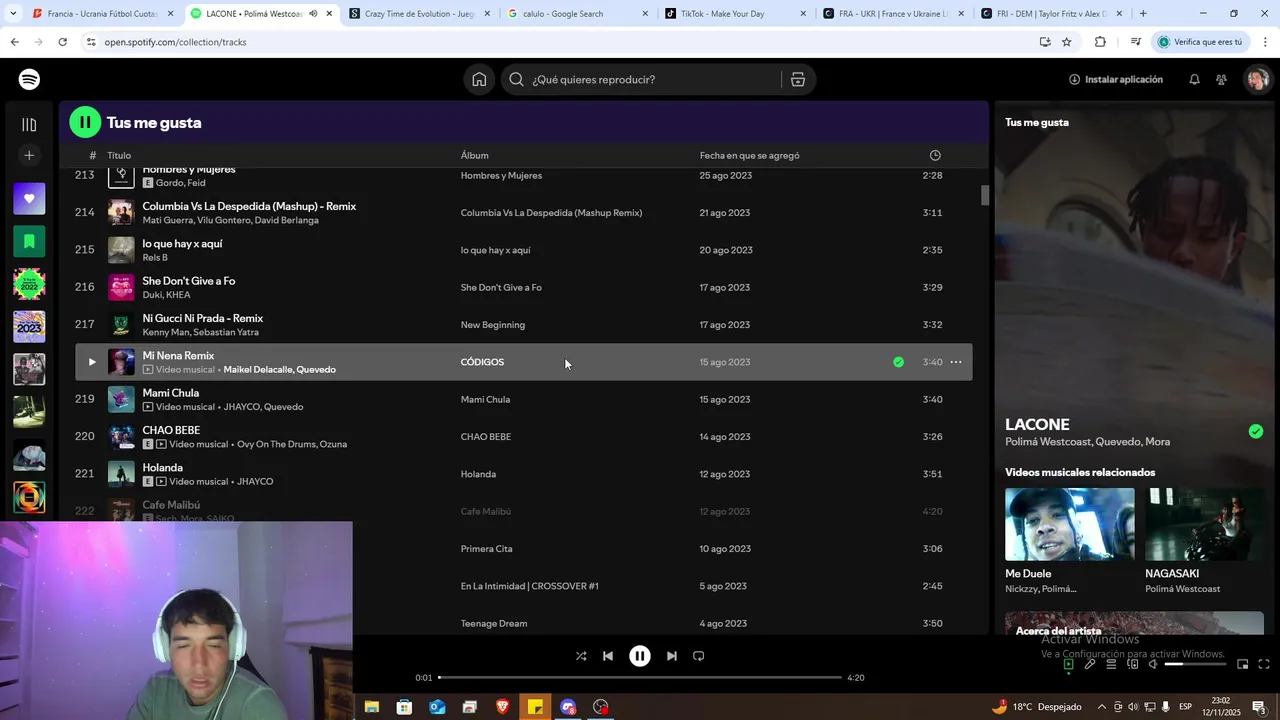Open Liked Songs heart playlist in sidebar
Viewport: 1280px width, 720px height.
click(29, 199)
